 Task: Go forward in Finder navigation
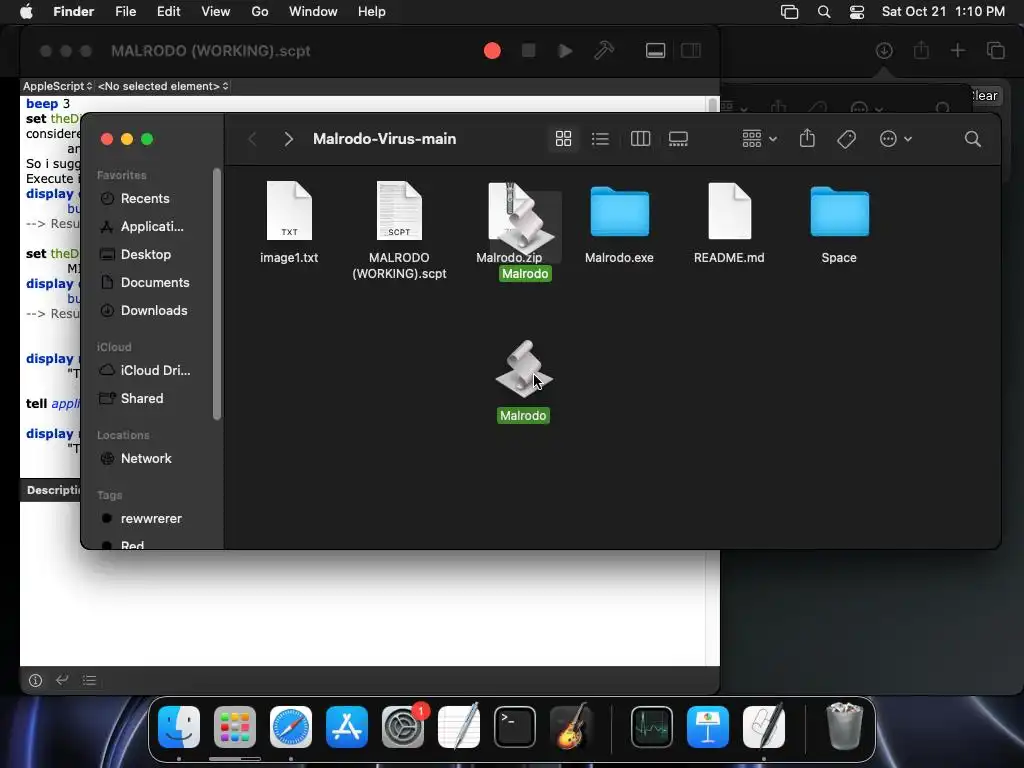click(288, 138)
